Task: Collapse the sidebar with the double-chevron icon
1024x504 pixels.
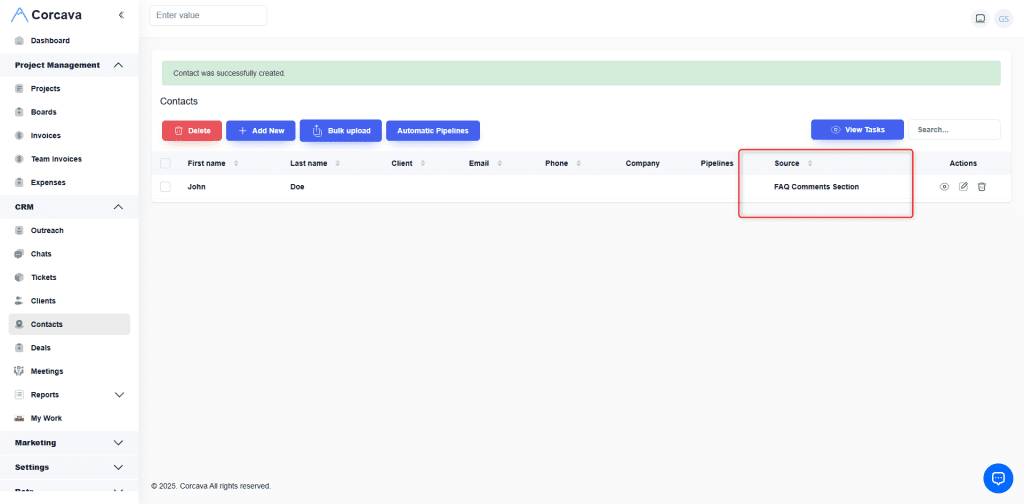Action: point(121,15)
